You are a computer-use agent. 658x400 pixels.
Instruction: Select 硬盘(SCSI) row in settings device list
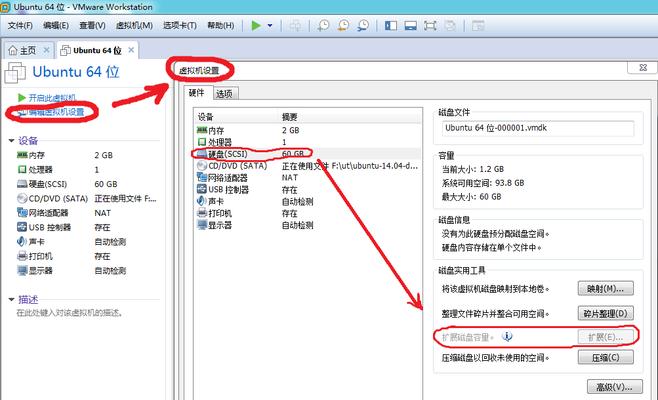308,154
